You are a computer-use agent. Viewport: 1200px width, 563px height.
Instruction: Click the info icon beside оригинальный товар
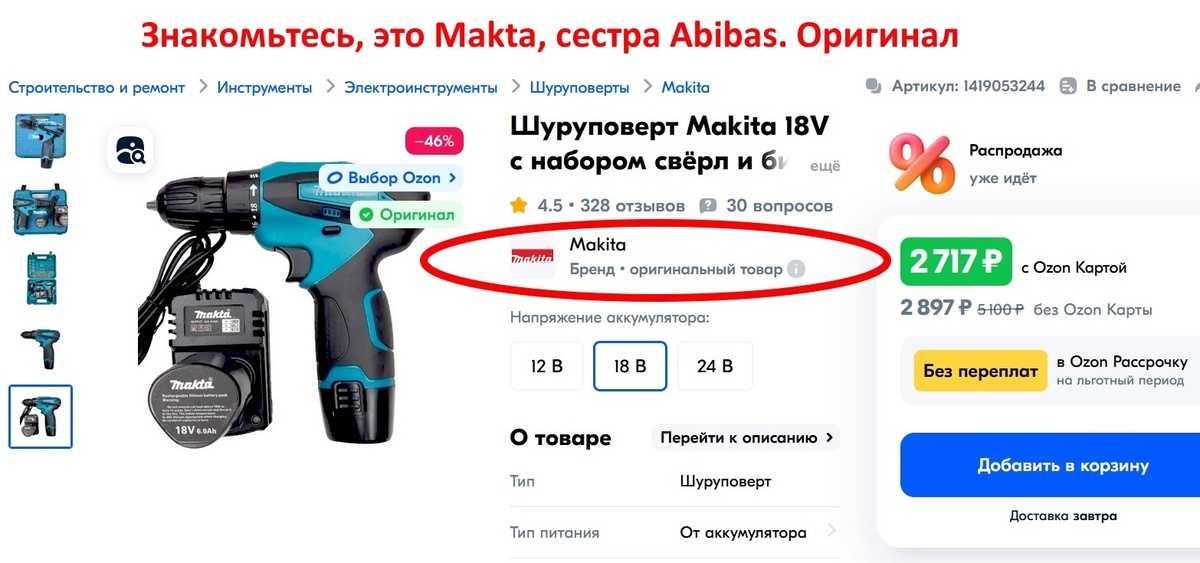click(x=796, y=269)
